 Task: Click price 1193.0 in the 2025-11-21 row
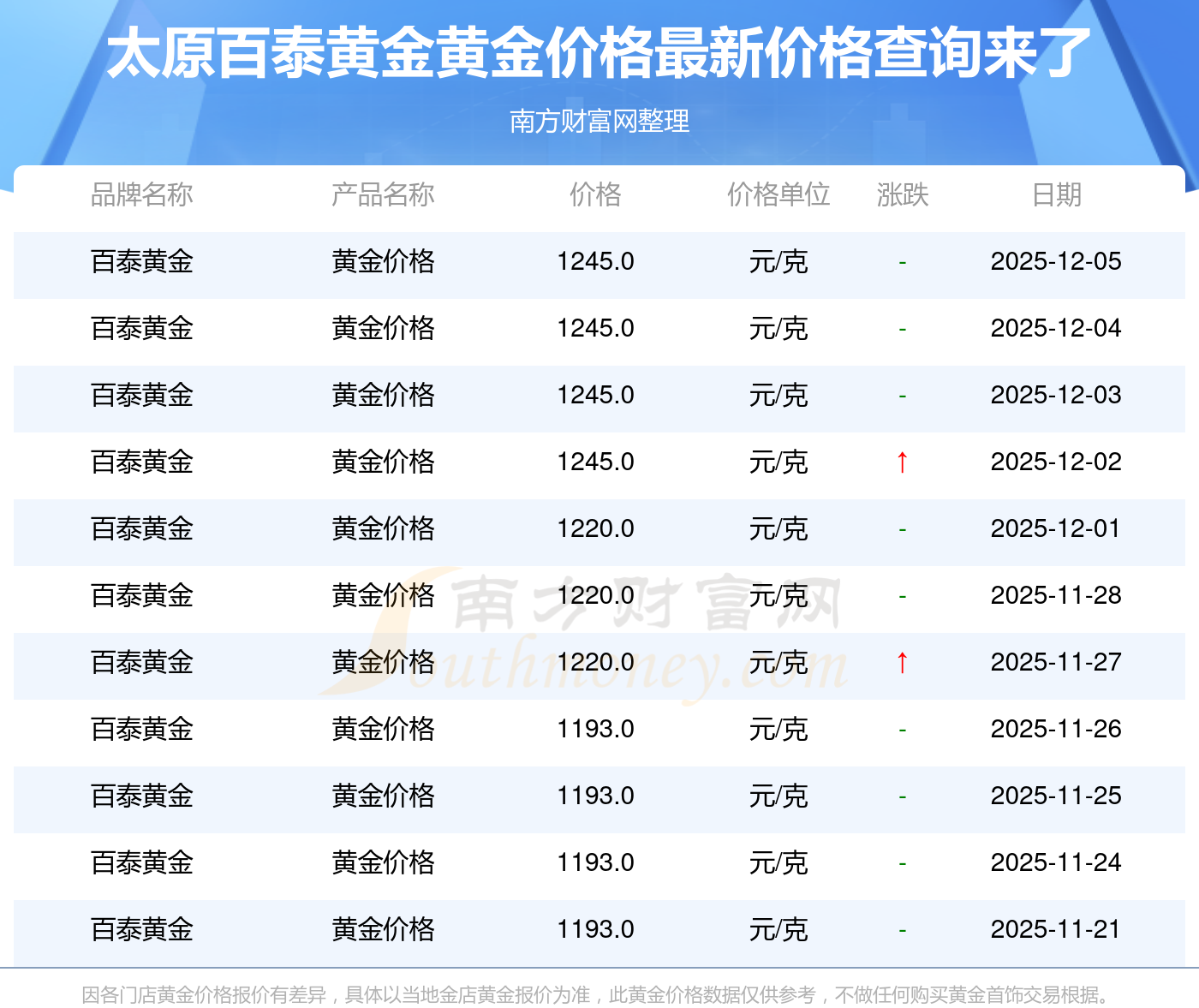(595, 930)
